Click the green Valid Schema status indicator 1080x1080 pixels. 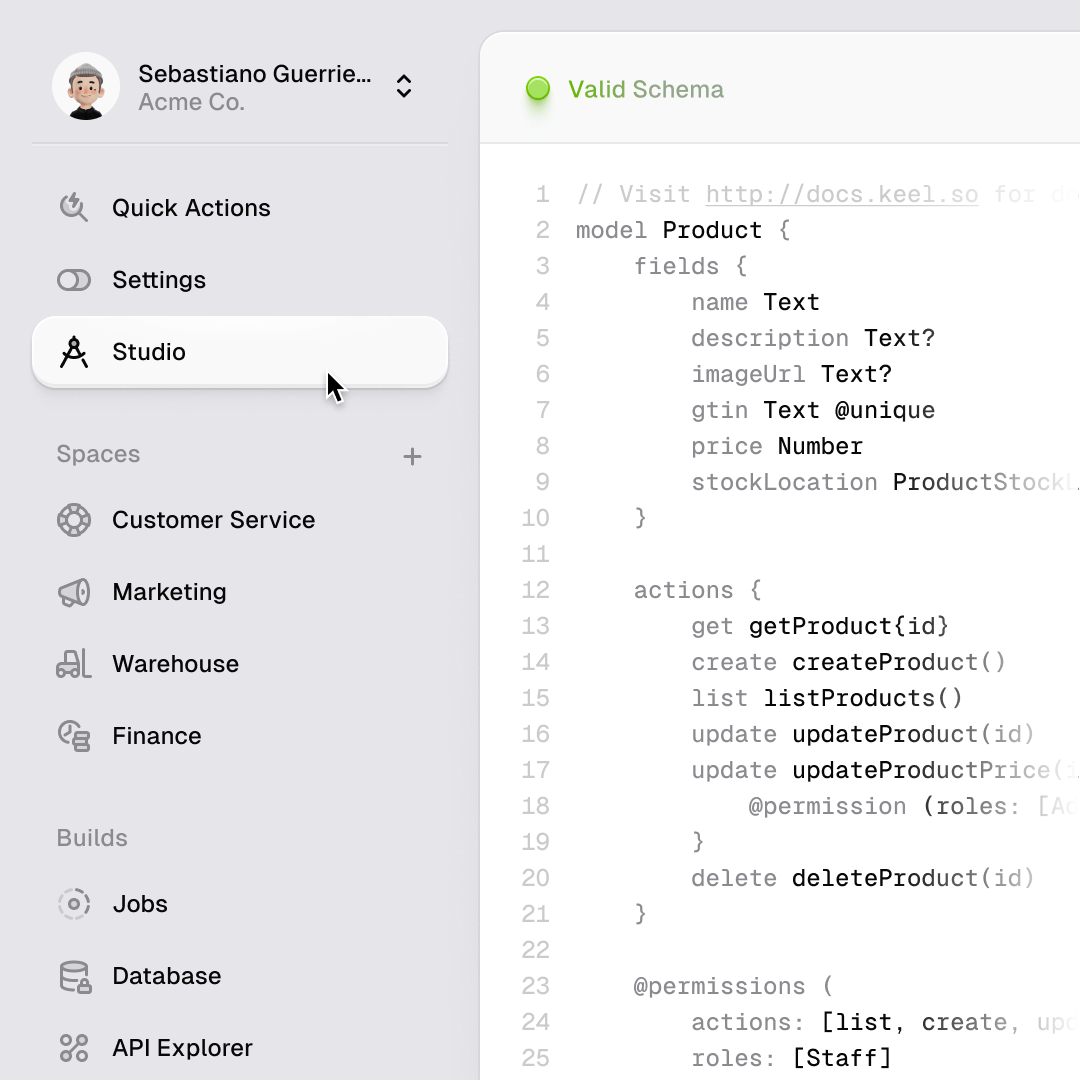(x=538, y=89)
